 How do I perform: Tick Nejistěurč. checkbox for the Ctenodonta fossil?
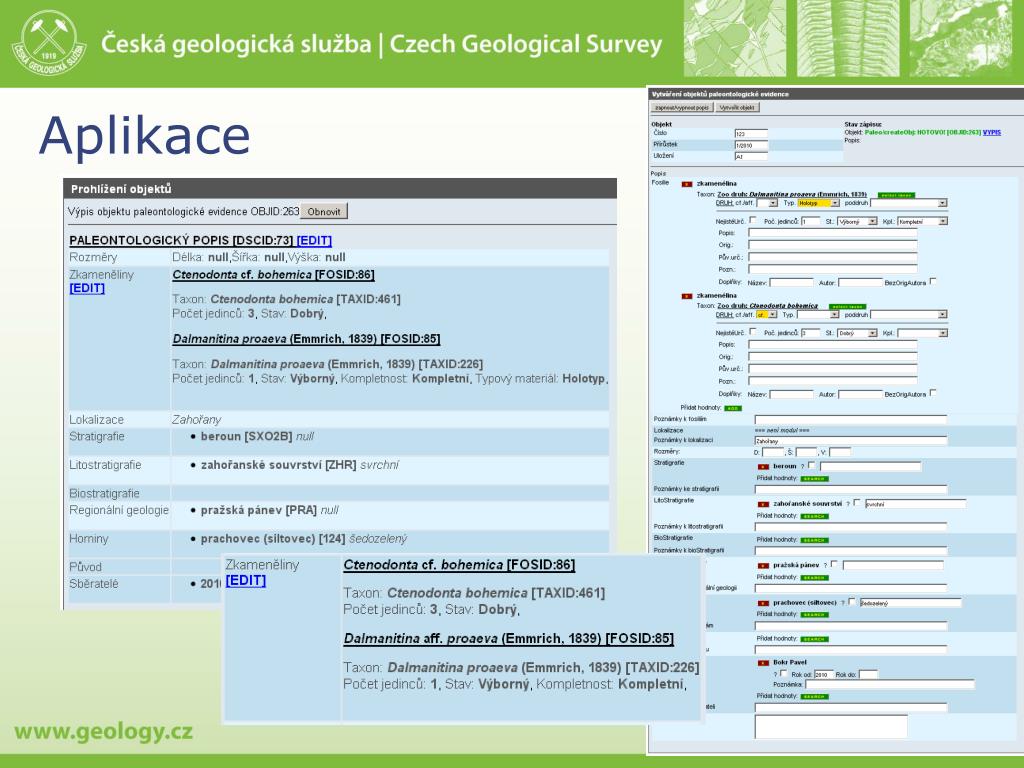pyautogui.click(x=752, y=332)
